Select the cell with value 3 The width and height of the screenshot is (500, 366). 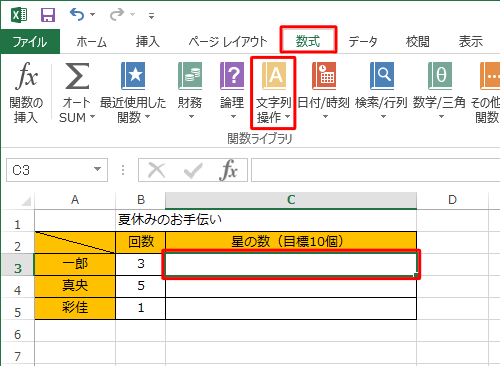(x=141, y=264)
